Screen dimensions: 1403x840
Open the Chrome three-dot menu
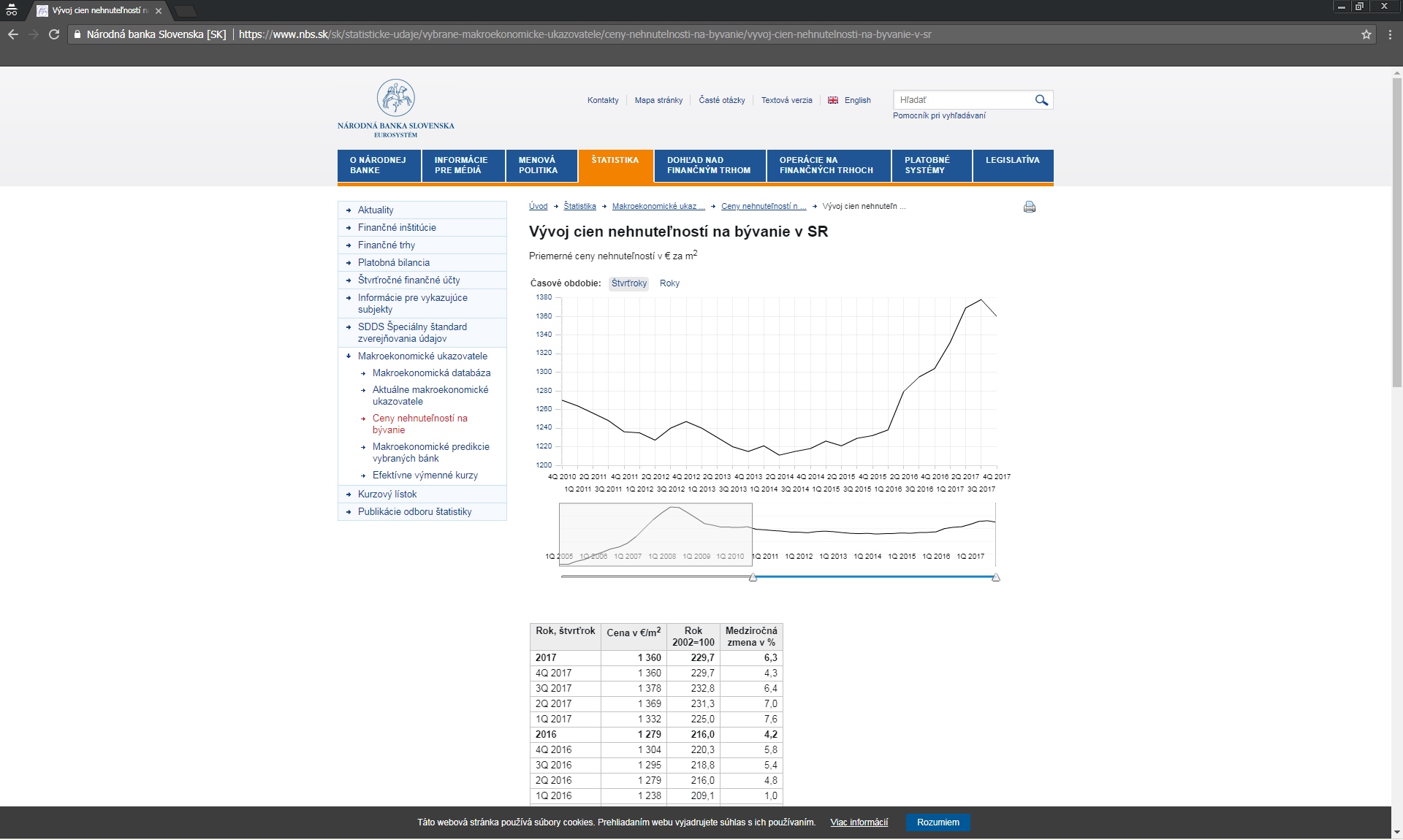click(x=1390, y=34)
